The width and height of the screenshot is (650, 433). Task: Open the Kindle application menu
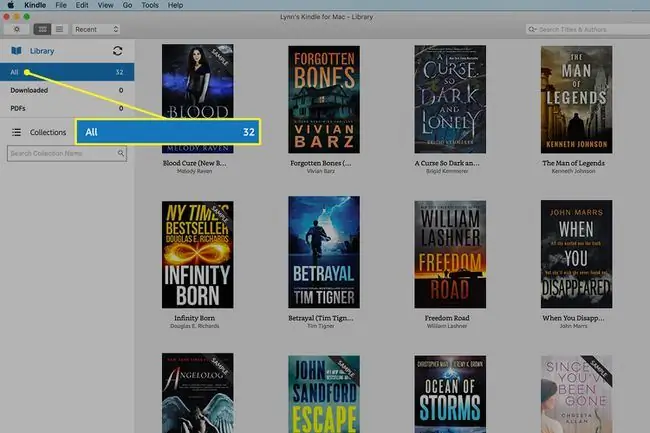click(x=35, y=5)
